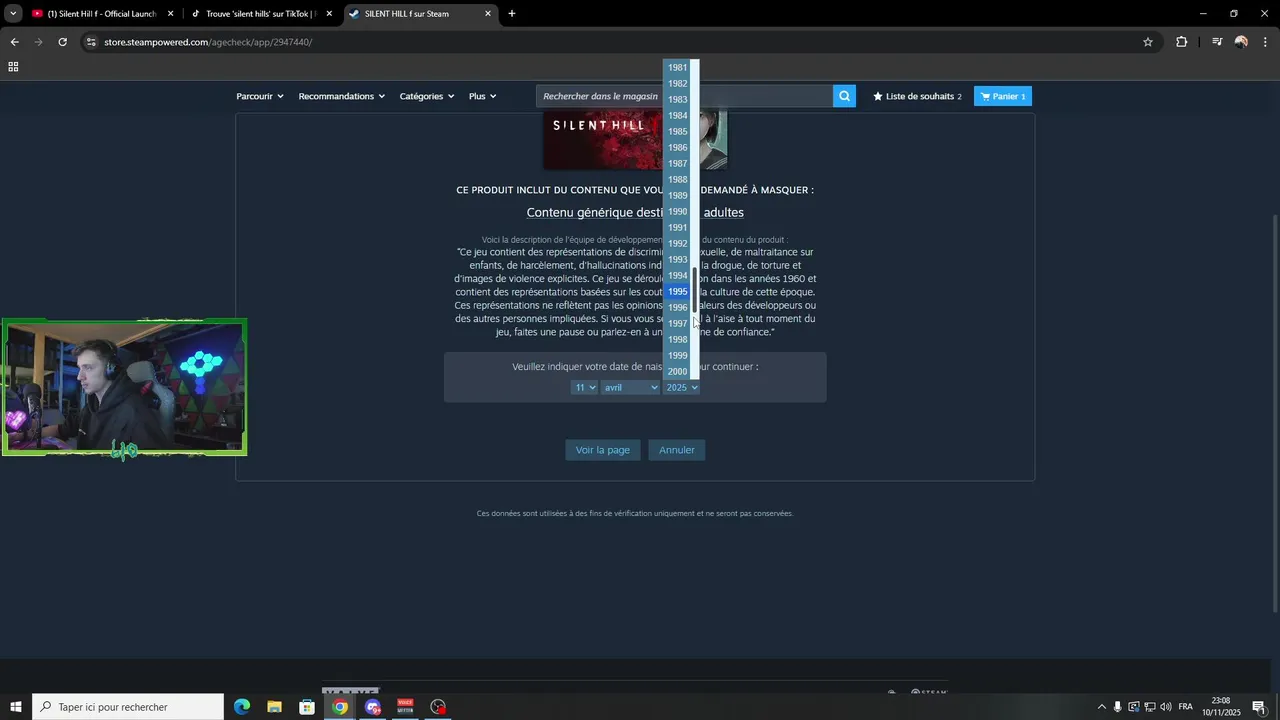Click the Chrome profile avatar

[x=1241, y=42]
